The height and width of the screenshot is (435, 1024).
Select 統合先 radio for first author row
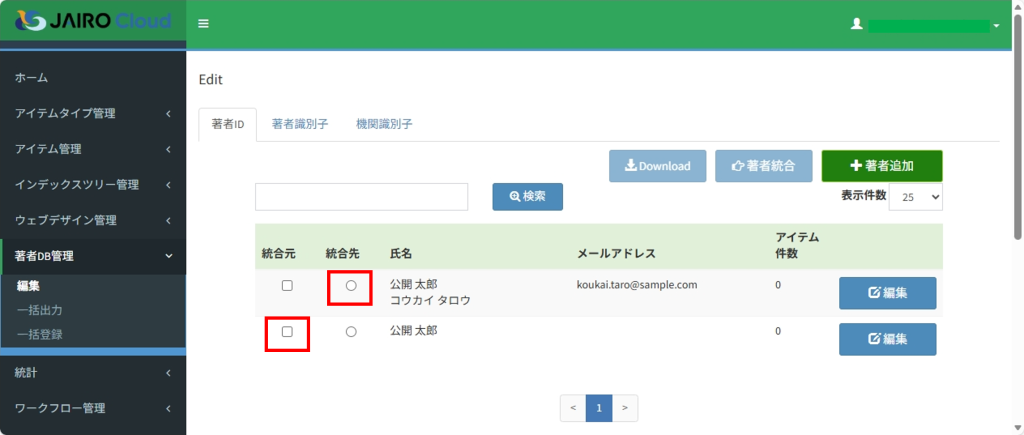pos(351,286)
